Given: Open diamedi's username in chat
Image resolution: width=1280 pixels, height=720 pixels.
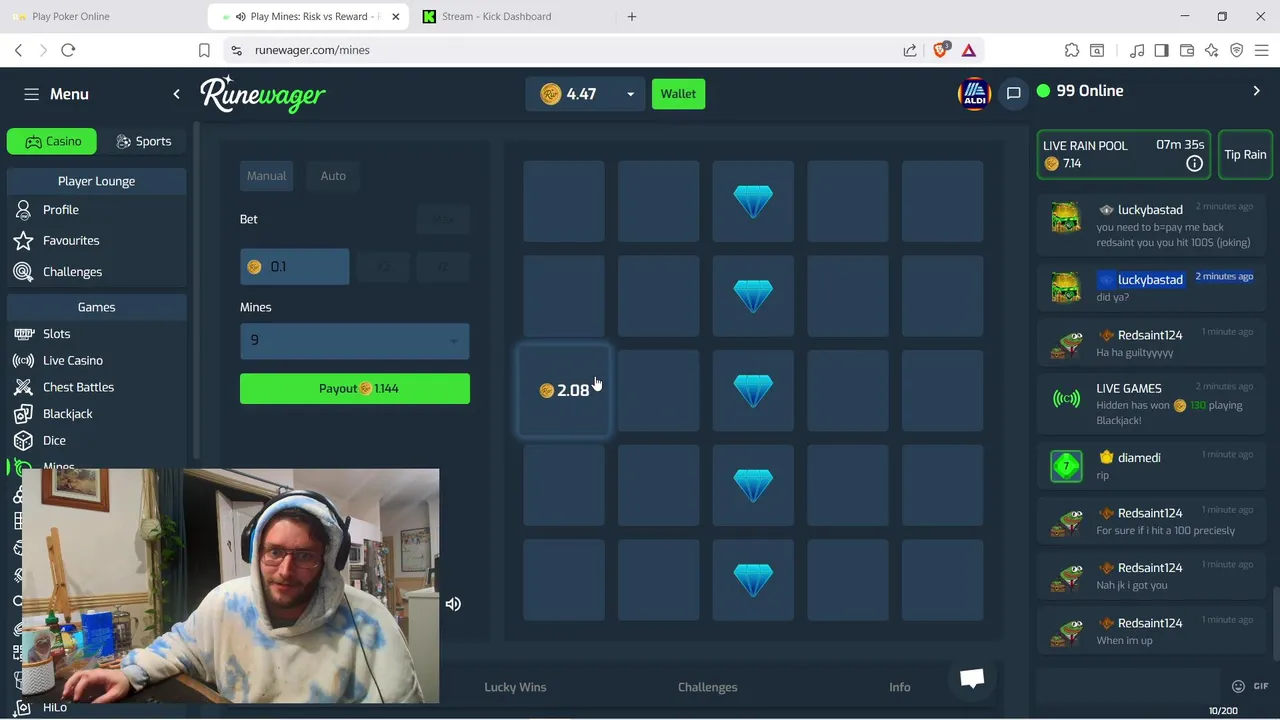Looking at the screenshot, I should 1139,458.
